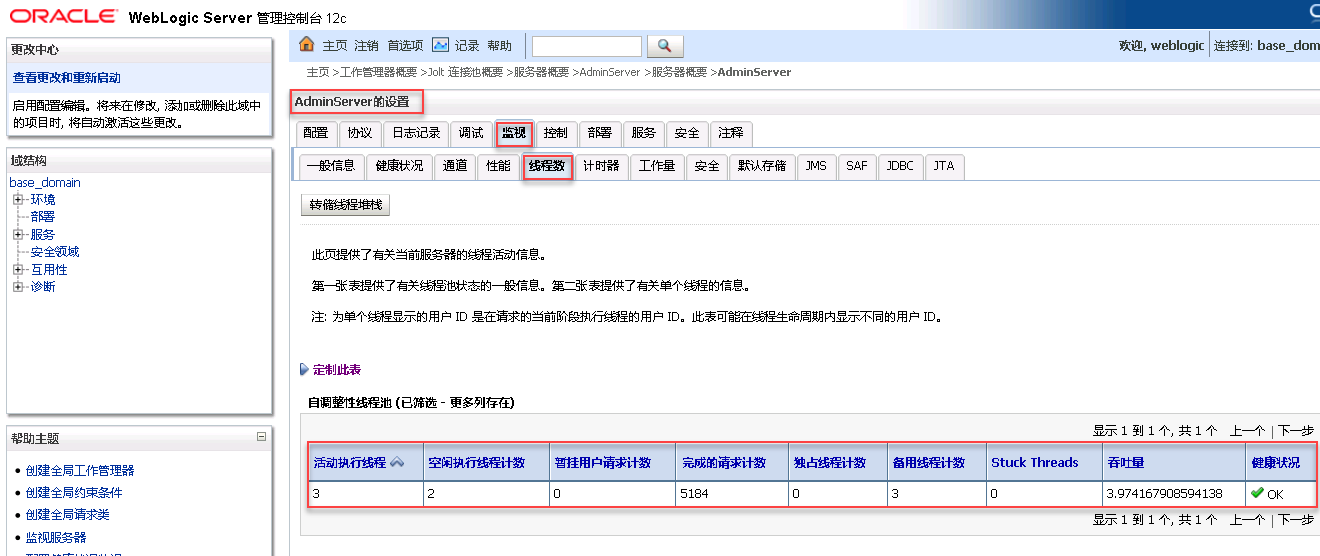The height and width of the screenshot is (556, 1320).
Task: Click the 主页 toolbar link
Action: [334, 46]
